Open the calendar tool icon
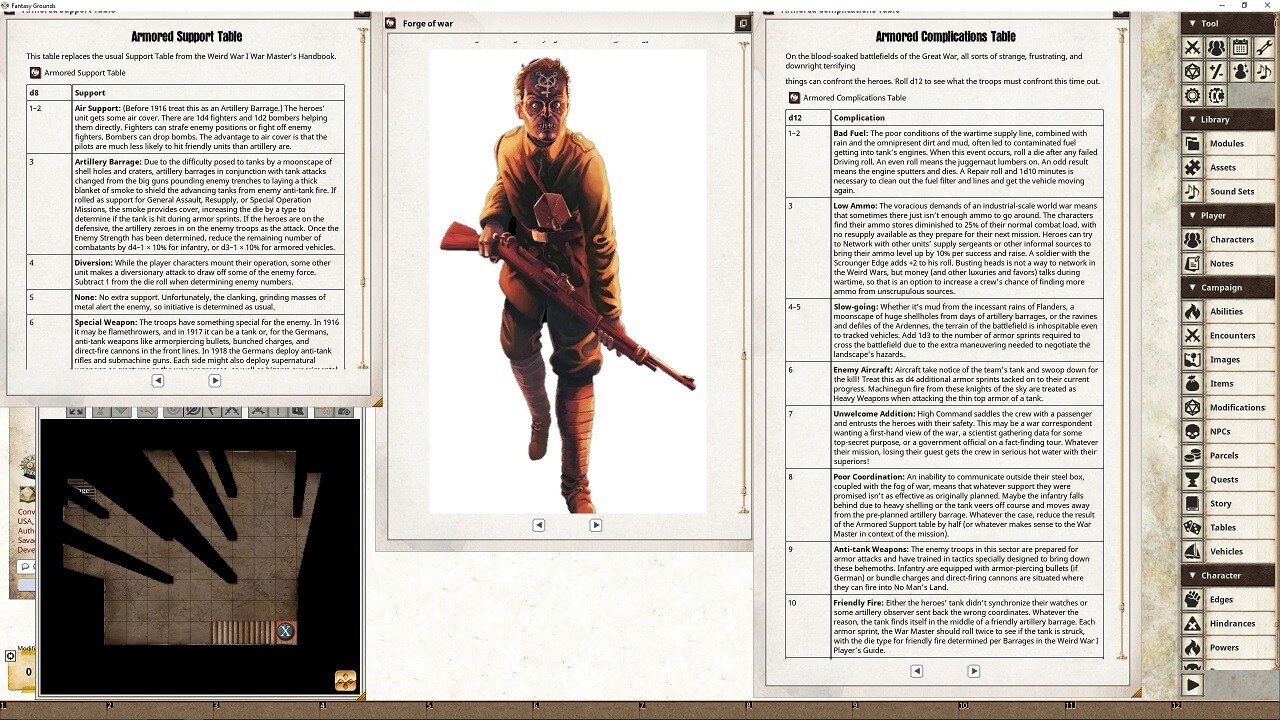1280x720 pixels. tap(1240, 47)
